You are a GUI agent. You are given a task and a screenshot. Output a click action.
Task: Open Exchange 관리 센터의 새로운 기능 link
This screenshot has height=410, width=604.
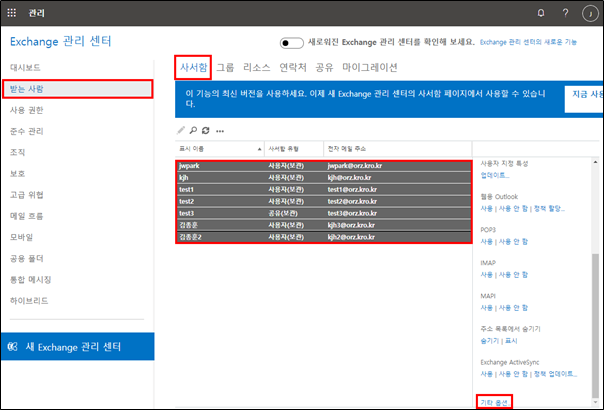[x=528, y=42]
